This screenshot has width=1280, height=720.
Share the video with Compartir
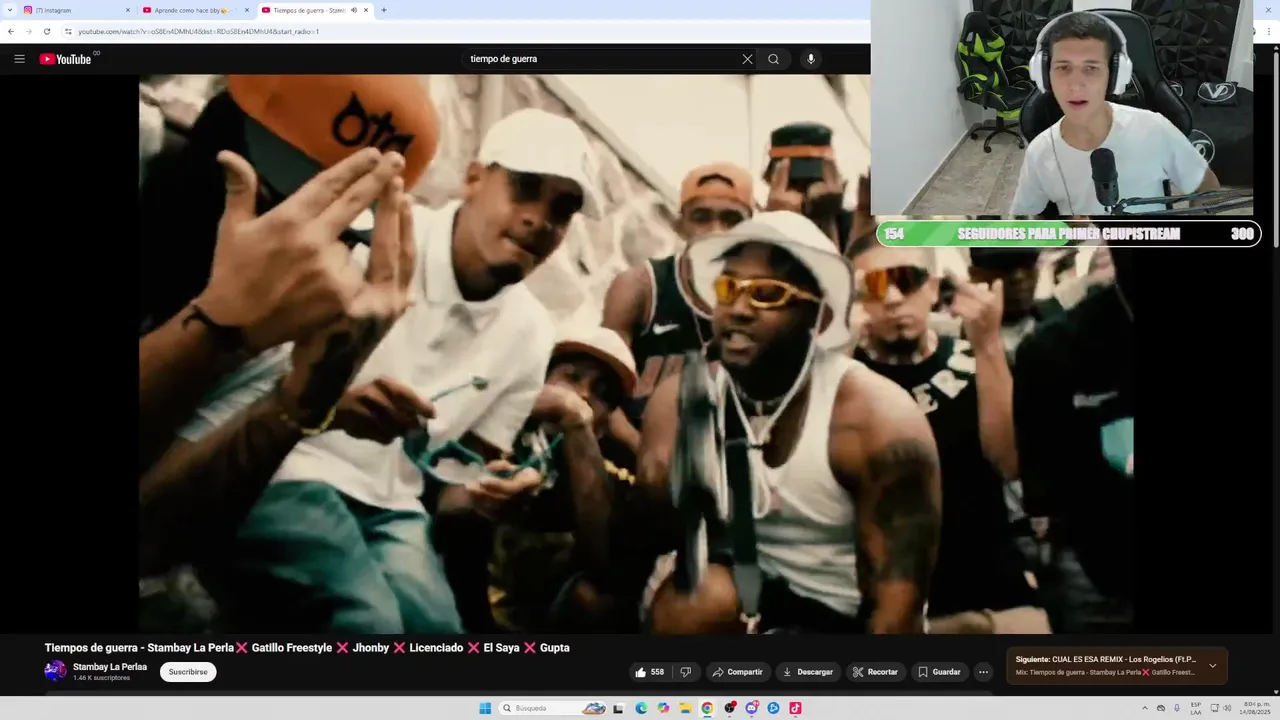pos(737,672)
